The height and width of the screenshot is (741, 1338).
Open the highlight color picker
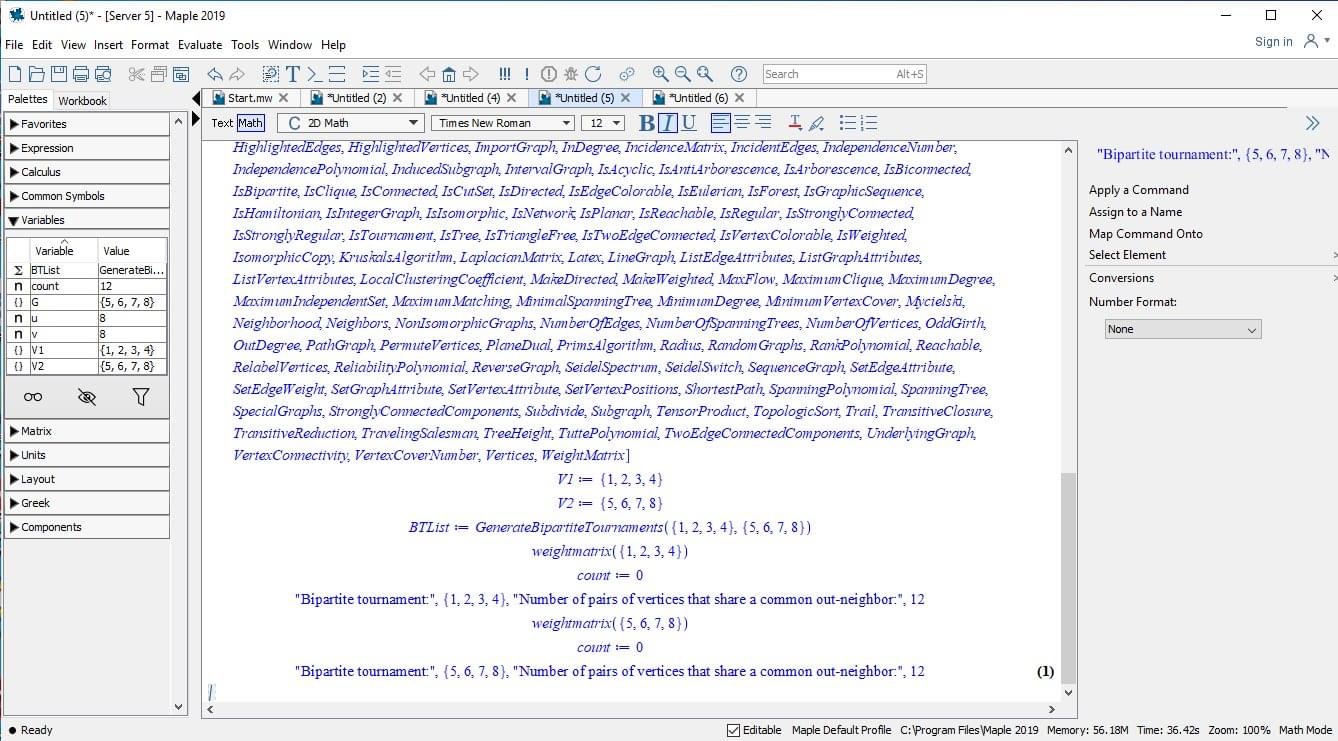(x=817, y=123)
